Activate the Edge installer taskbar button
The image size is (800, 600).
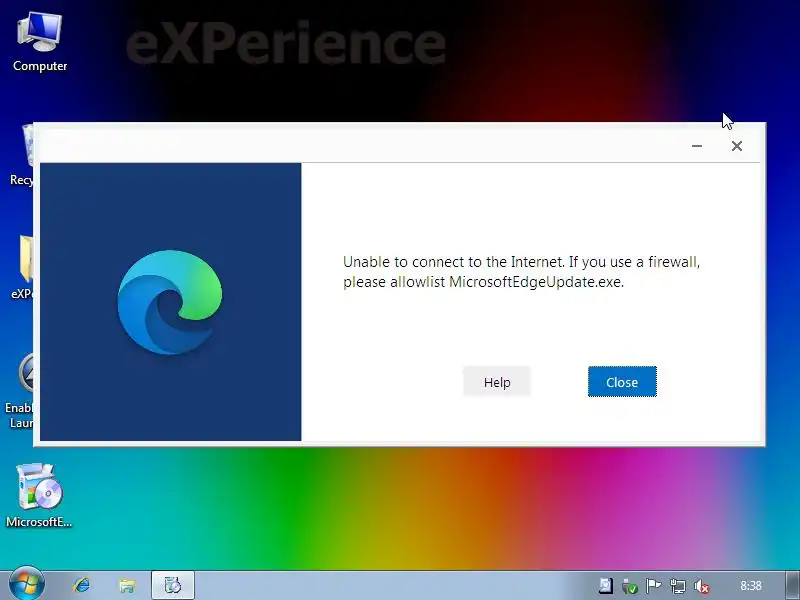click(173, 585)
